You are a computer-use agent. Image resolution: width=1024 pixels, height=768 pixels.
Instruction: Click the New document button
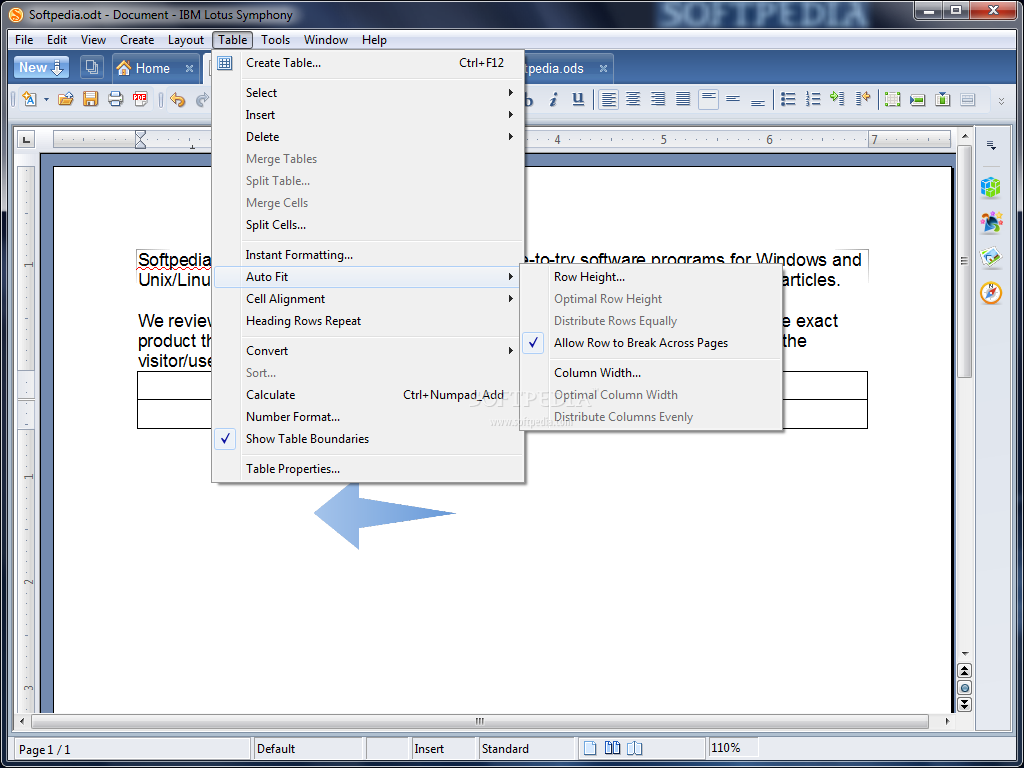click(42, 67)
